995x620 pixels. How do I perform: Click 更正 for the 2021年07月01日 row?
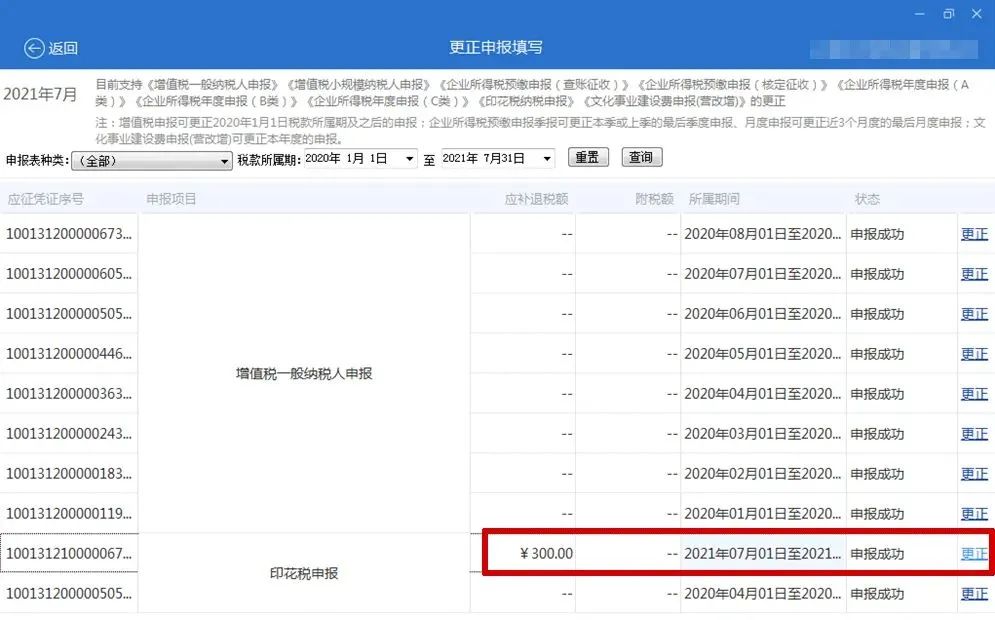click(x=974, y=554)
